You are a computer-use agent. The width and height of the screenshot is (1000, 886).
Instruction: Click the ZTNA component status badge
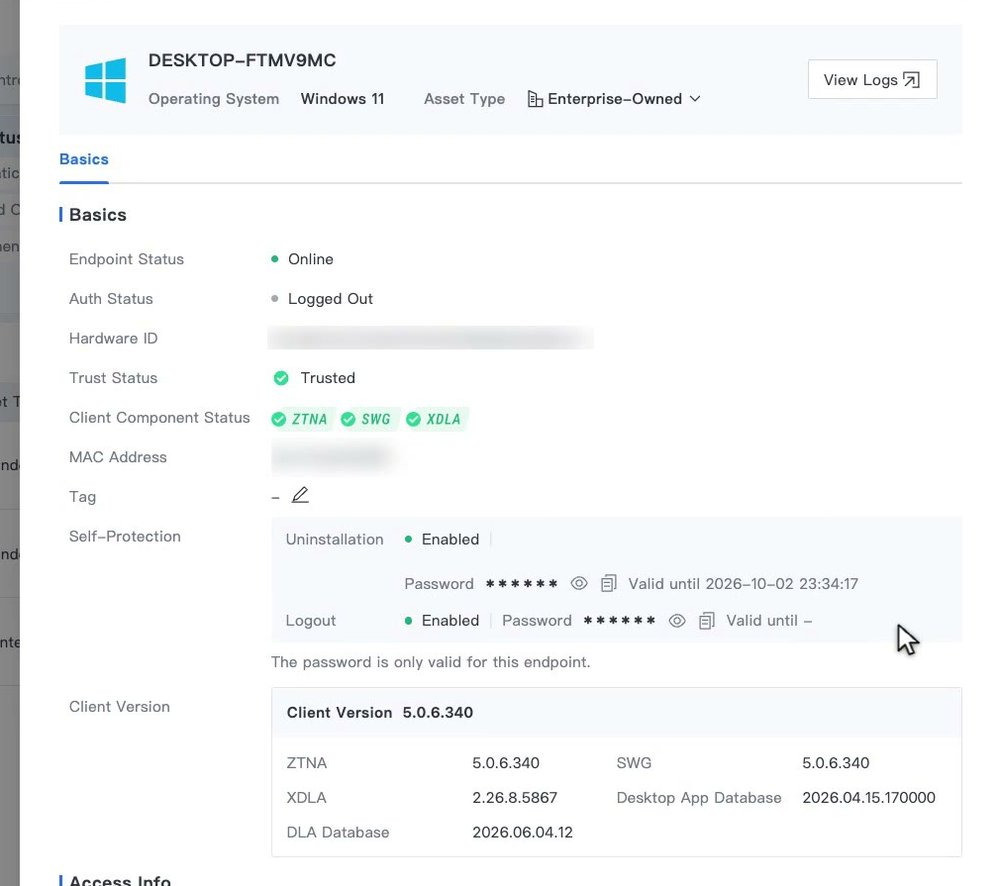tap(300, 419)
